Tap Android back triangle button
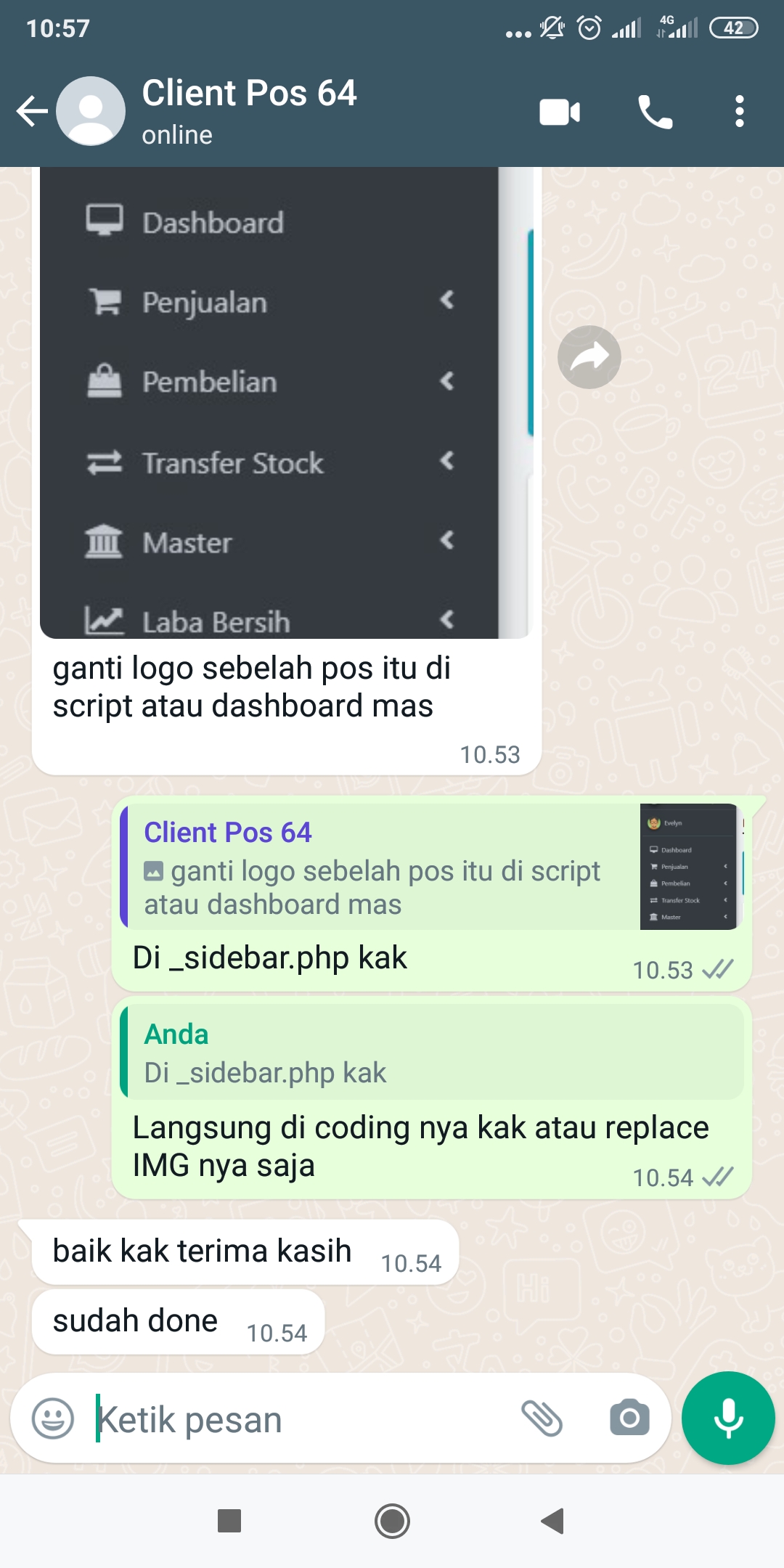 [x=553, y=1521]
